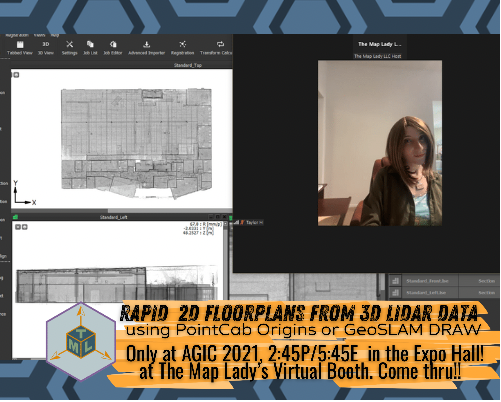
Task: Start the Registration tool
Action: click(x=182, y=48)
